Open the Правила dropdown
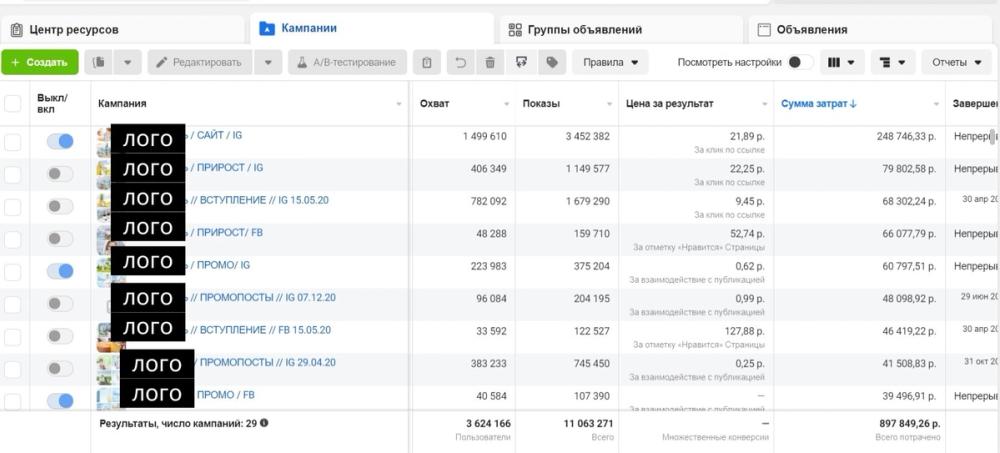The height and width of the screenshot is (453, 1000). (610, 63)
